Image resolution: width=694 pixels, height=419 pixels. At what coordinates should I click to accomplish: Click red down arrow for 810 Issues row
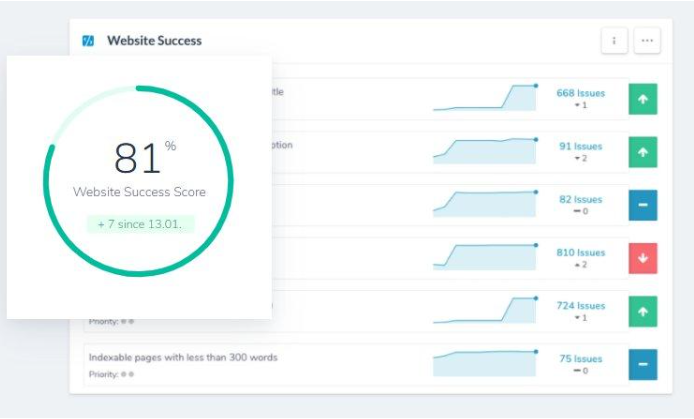tap(643, 258)
